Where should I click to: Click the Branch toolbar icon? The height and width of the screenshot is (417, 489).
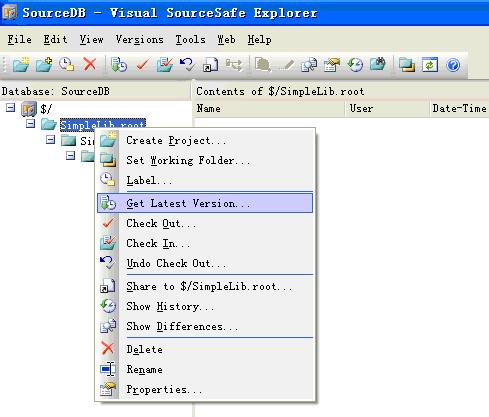[234, 64]
